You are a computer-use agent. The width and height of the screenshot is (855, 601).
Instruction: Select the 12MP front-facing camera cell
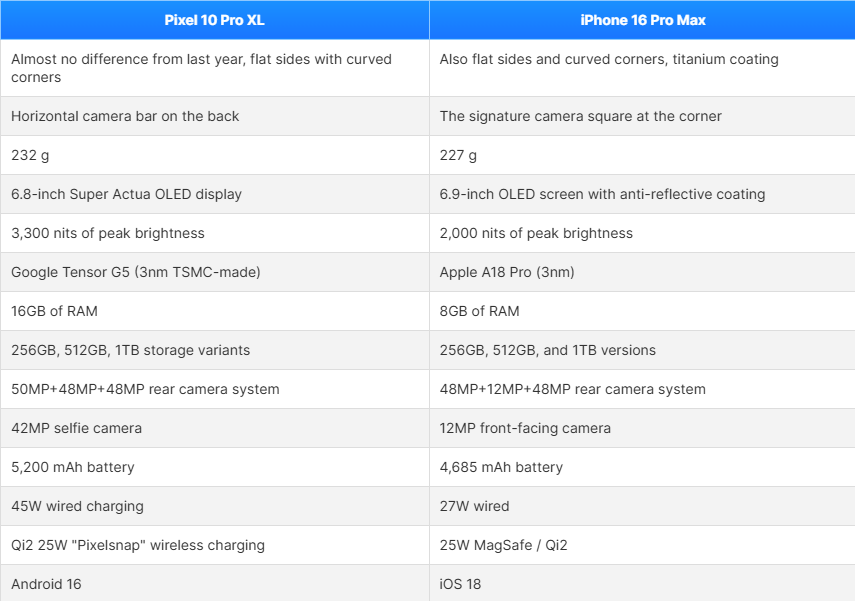coord(642,428)
